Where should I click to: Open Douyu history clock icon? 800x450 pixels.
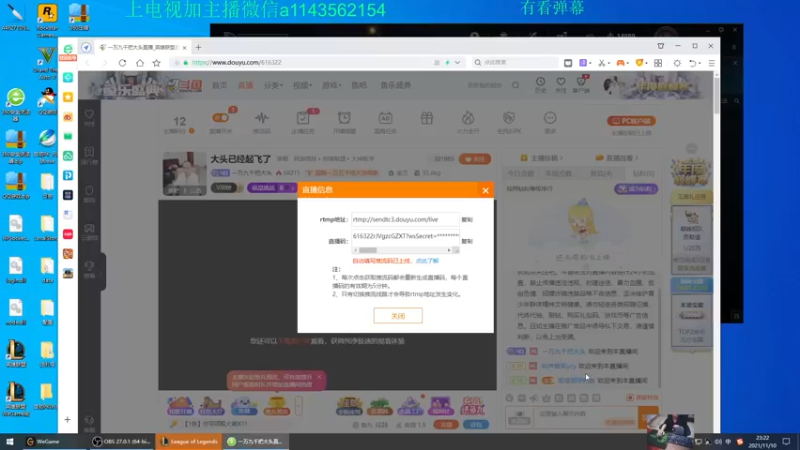(x=540, y=85)
